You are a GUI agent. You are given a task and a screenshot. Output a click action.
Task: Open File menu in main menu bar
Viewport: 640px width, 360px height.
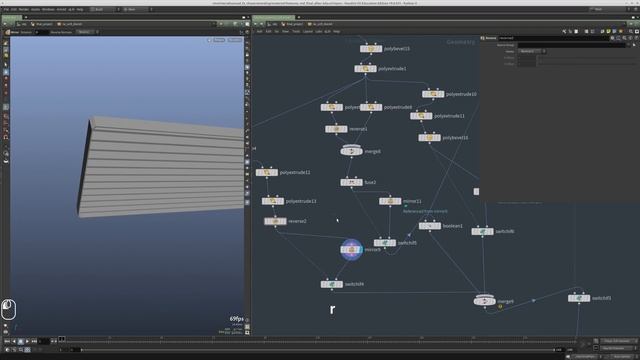tap(6, 9)
